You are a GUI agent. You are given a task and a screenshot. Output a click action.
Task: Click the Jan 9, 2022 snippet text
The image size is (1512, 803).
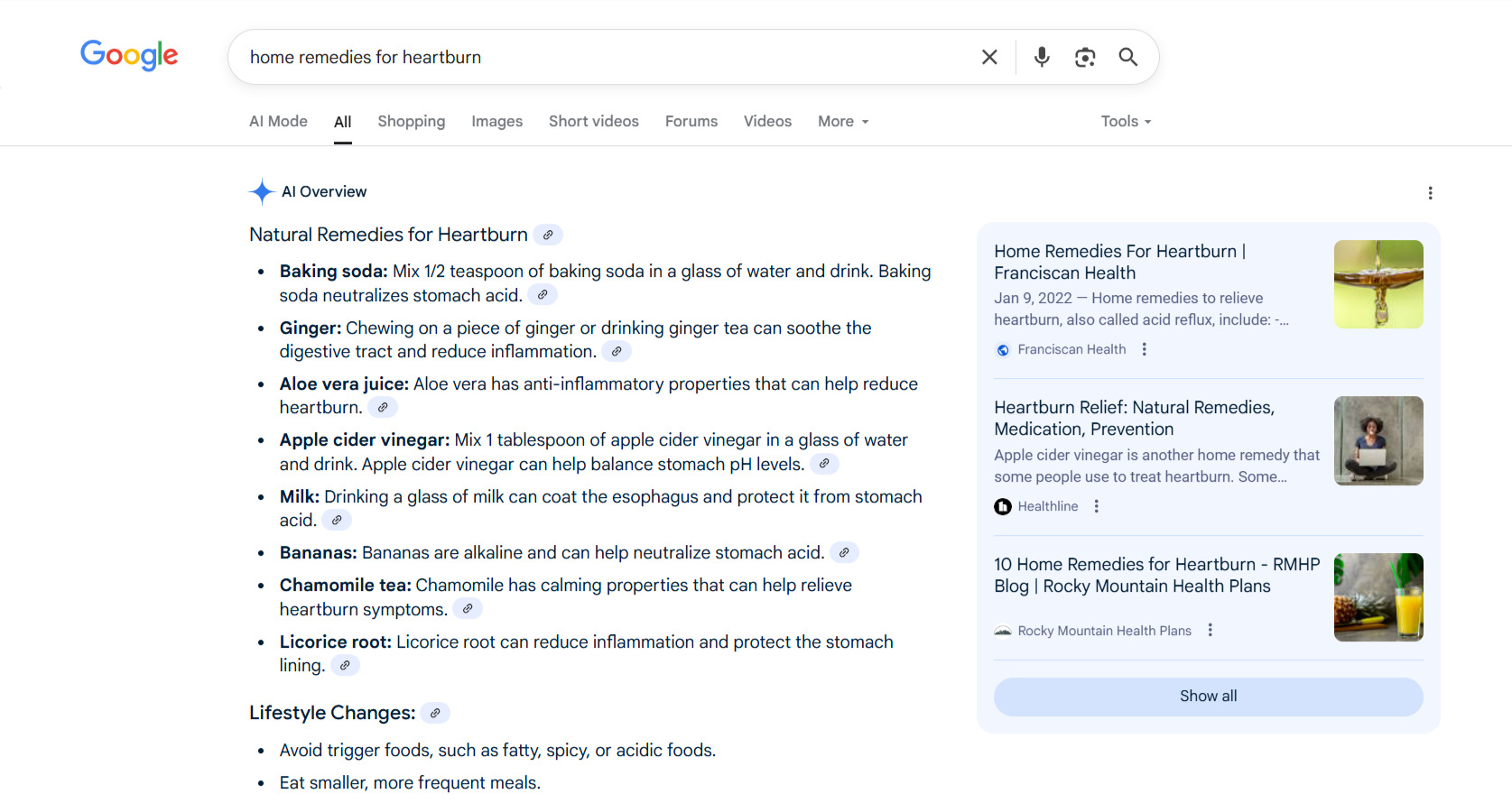(1141, 309)
